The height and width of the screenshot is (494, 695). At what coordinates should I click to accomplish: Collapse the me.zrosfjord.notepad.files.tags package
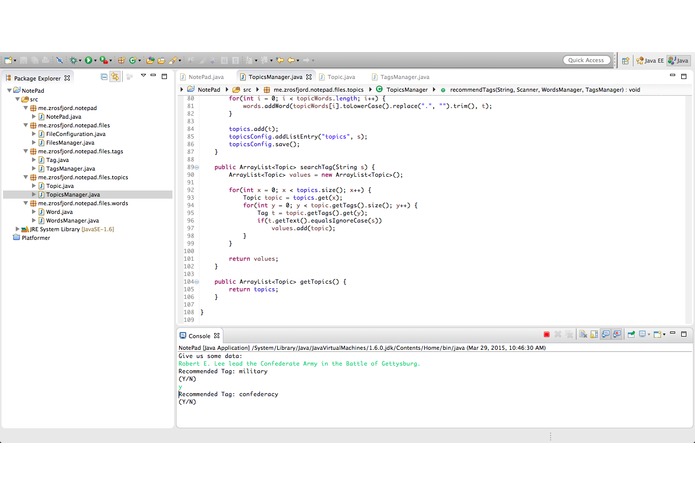(26, 151)
